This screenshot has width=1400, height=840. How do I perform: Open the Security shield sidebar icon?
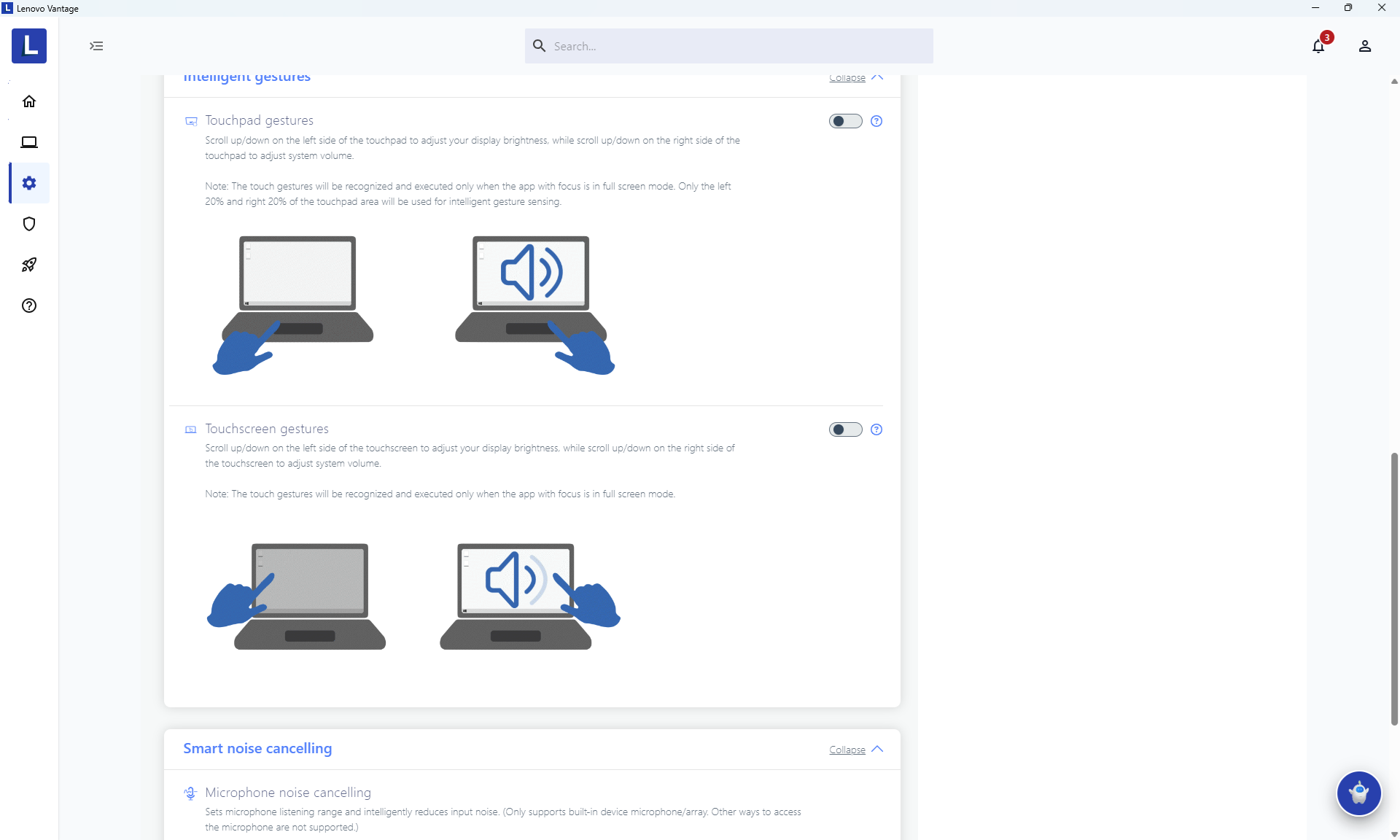click(x=29, y=224)
